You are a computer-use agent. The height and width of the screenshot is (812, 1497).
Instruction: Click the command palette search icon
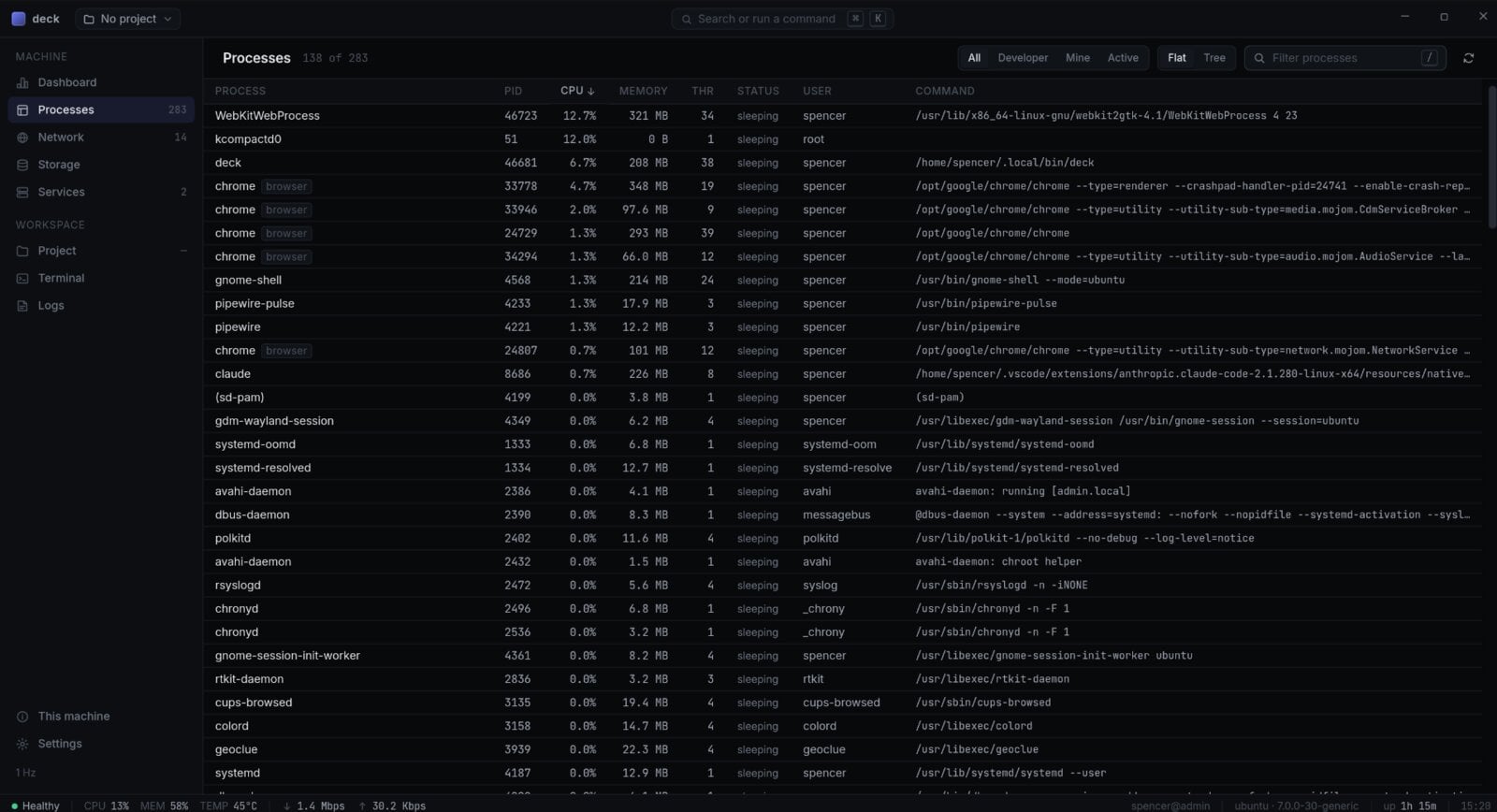686,19
